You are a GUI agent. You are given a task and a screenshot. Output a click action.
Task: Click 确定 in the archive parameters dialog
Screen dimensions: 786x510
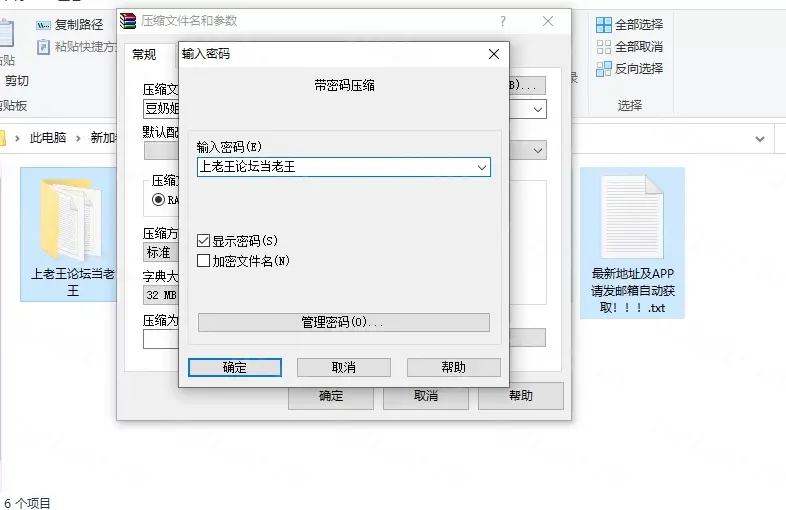coord(331,396)
